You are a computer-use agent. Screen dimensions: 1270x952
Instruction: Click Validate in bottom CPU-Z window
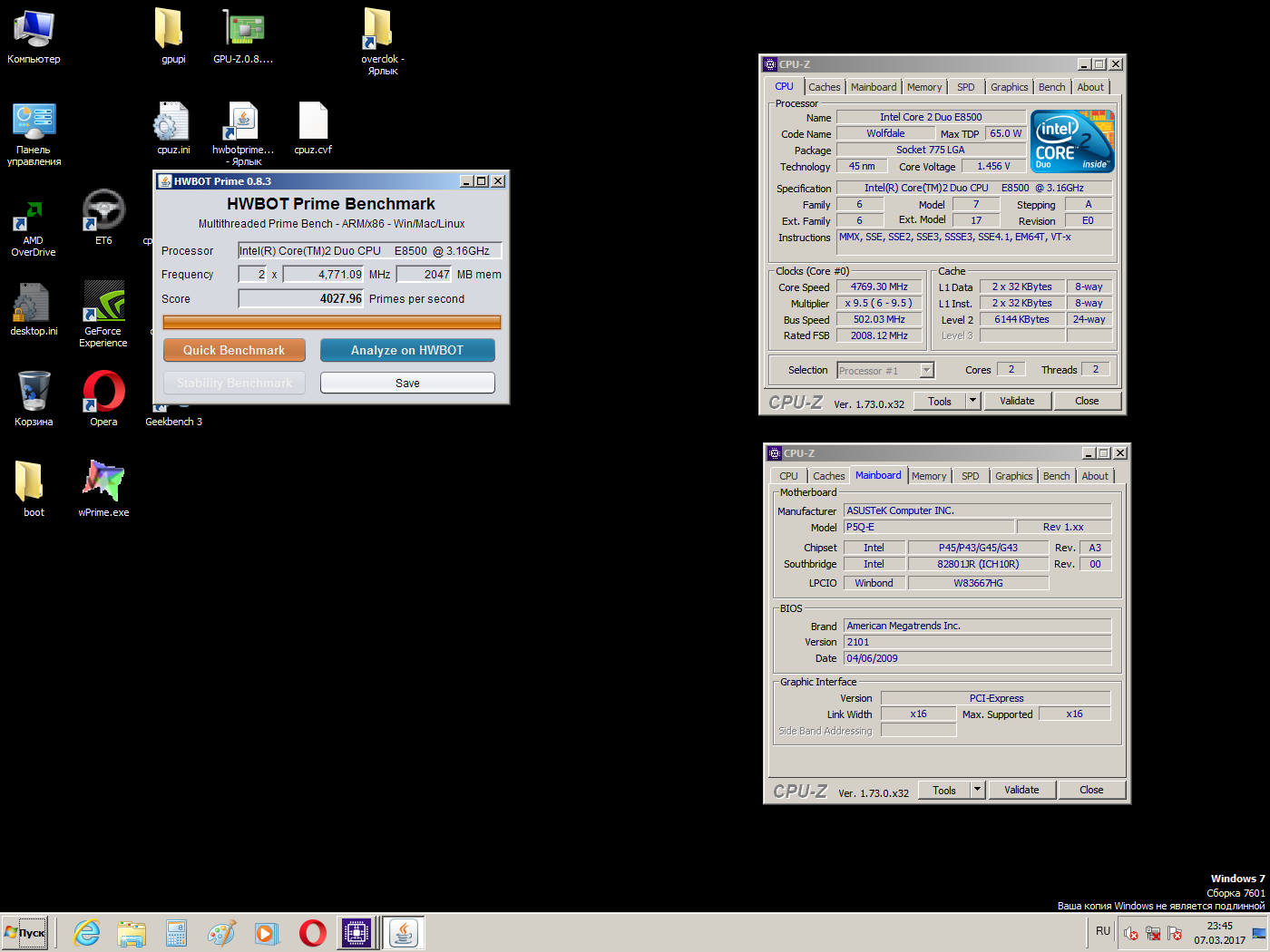coord(1021,790)
